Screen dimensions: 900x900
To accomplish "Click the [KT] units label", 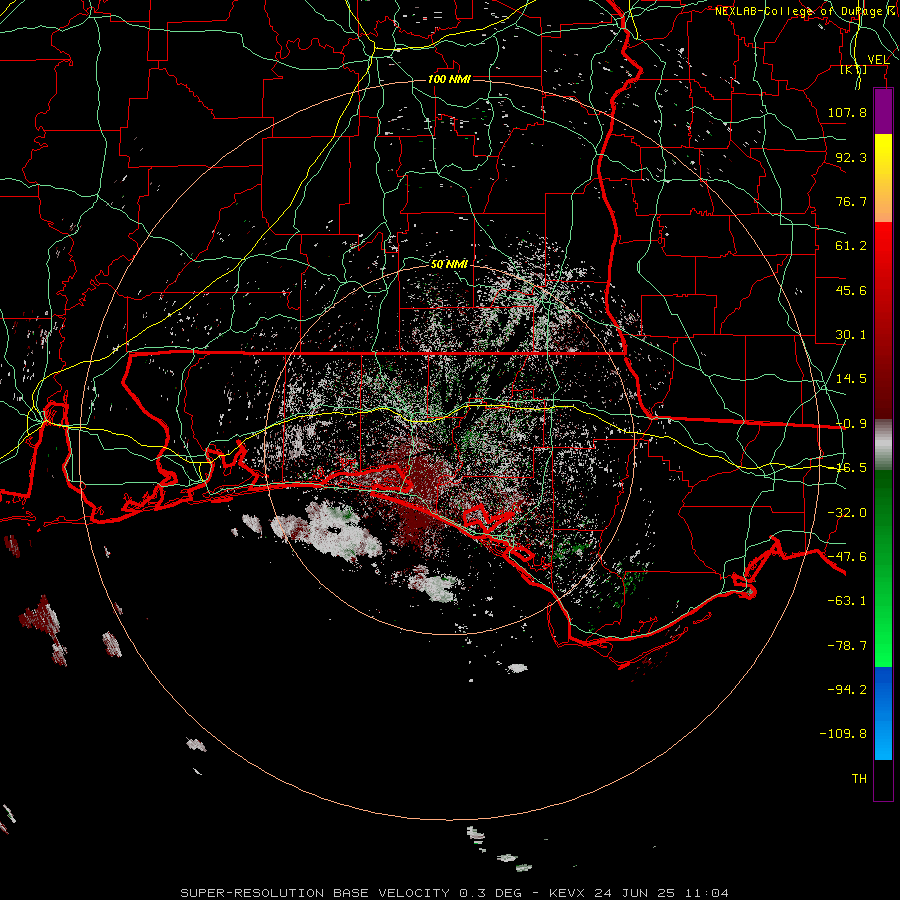I will 854,69.
